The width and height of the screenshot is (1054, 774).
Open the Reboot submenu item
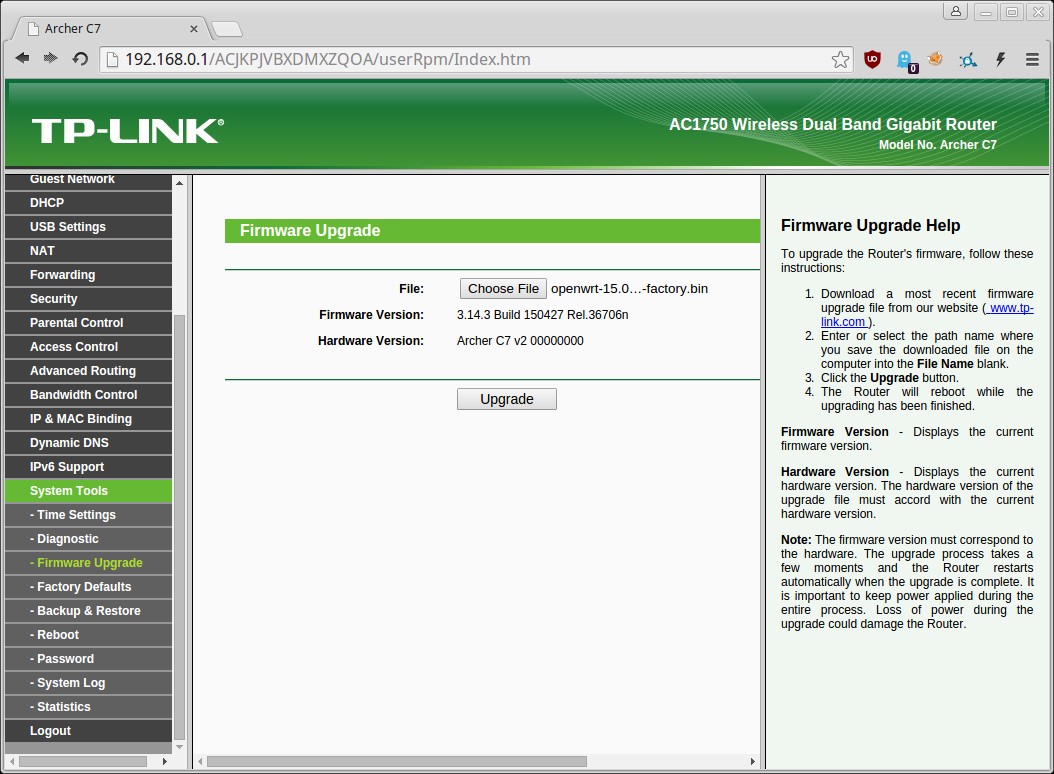coord(89,634)
